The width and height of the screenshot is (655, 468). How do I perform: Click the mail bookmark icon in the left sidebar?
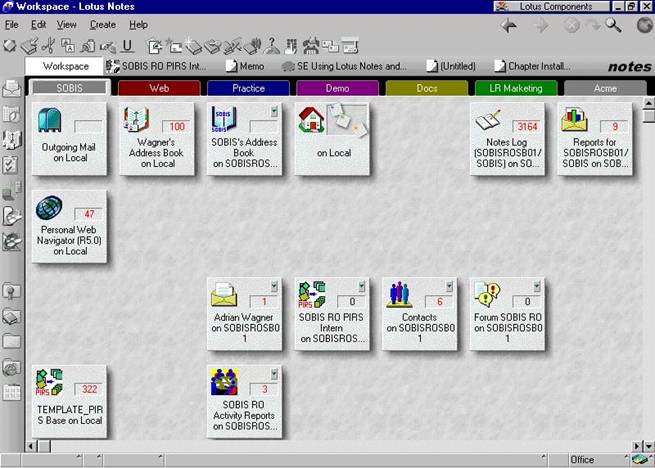[11, 89]
